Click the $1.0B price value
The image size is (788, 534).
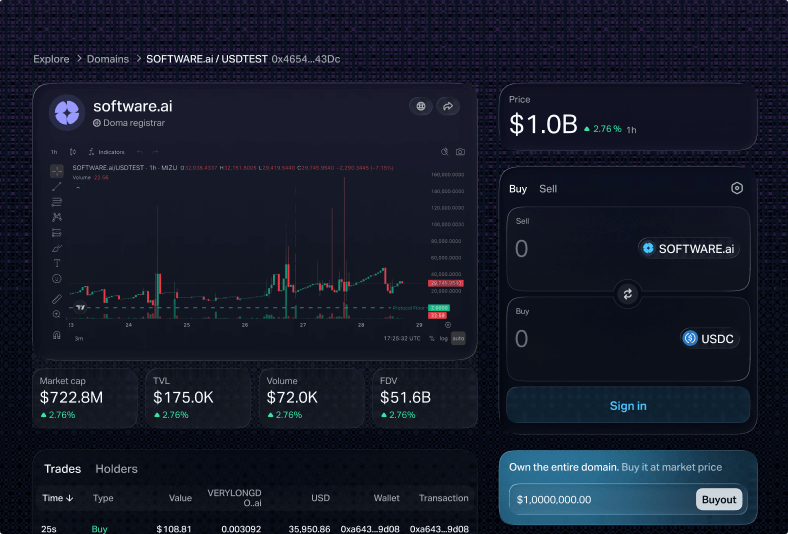(x=543, y=124)
